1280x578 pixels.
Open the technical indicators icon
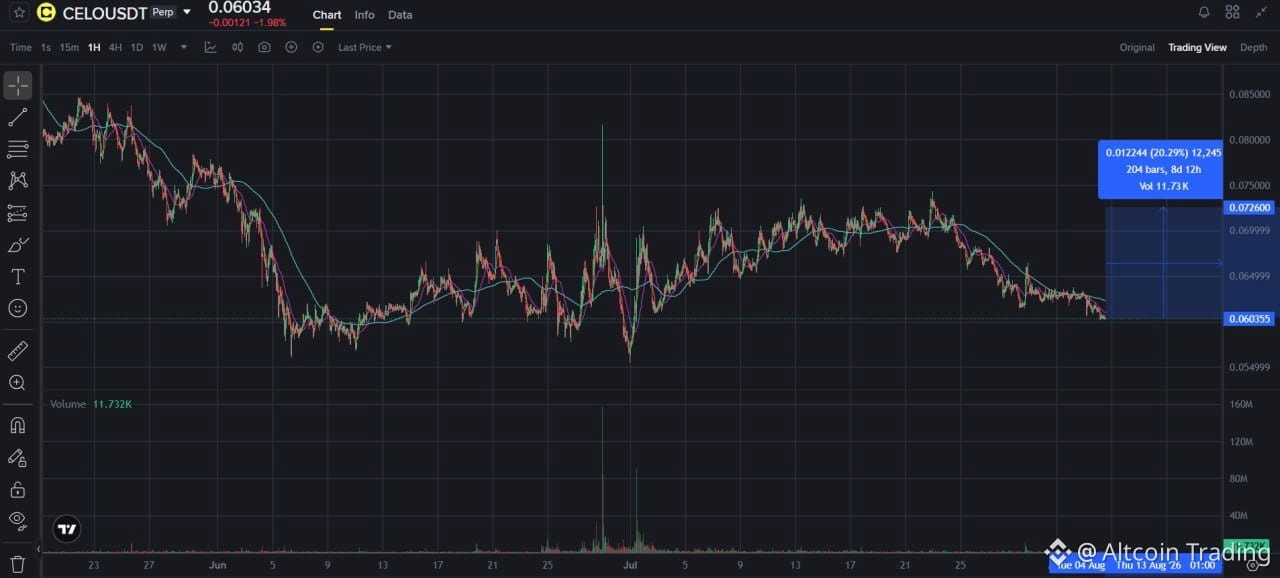[210, 47]
